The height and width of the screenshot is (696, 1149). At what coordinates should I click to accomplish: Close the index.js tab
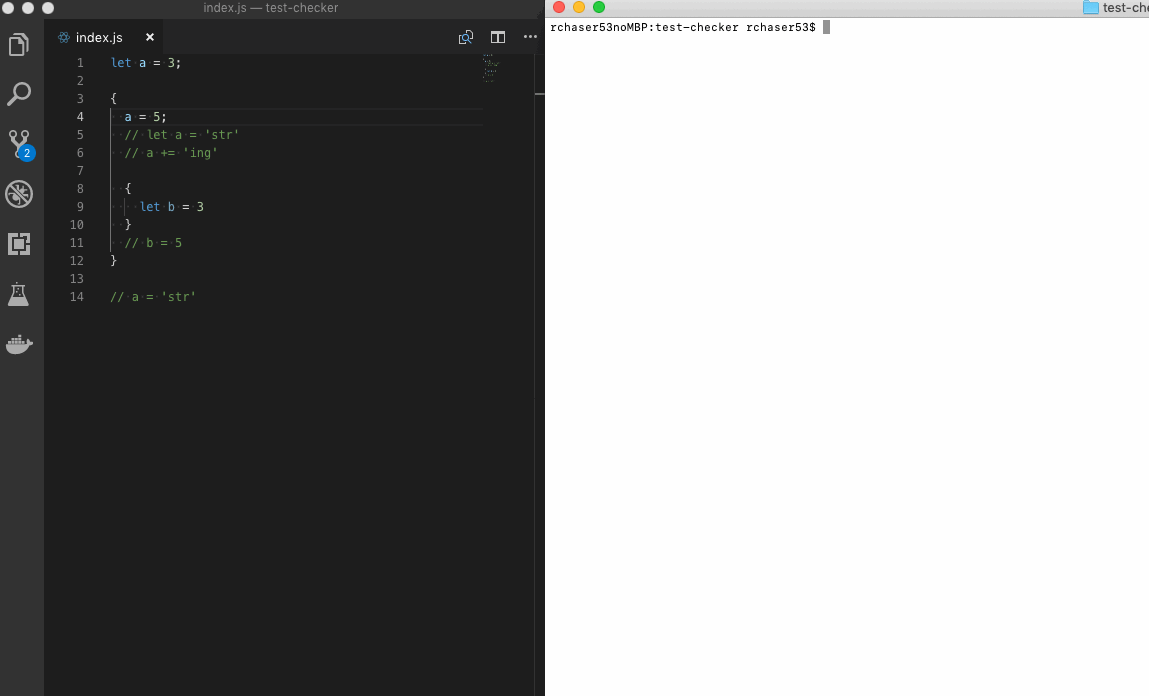coord(149,37)
